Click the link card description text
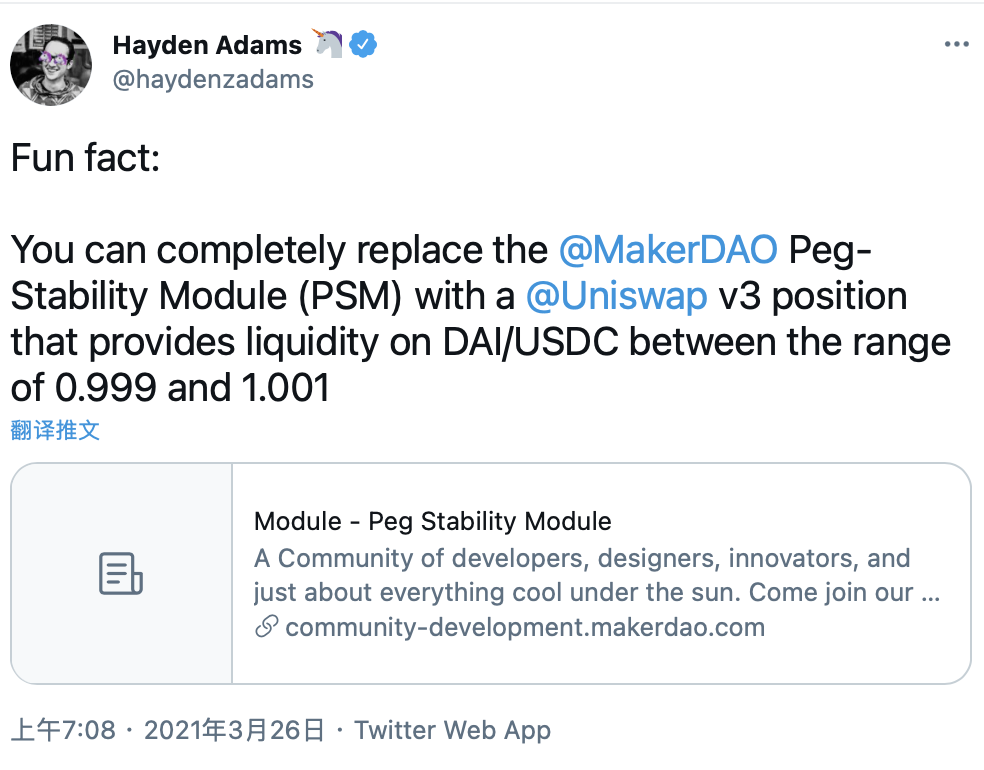This screenshot has width=984, height=770. 597,575
